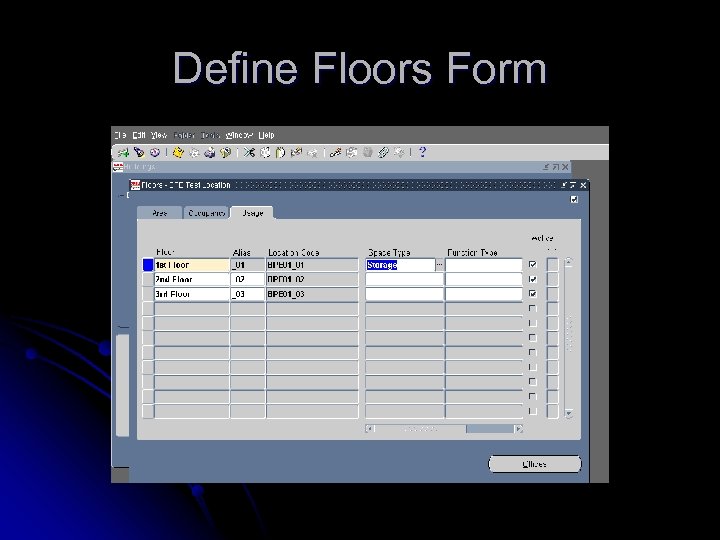Click the 2nd Floor name field

191,279
